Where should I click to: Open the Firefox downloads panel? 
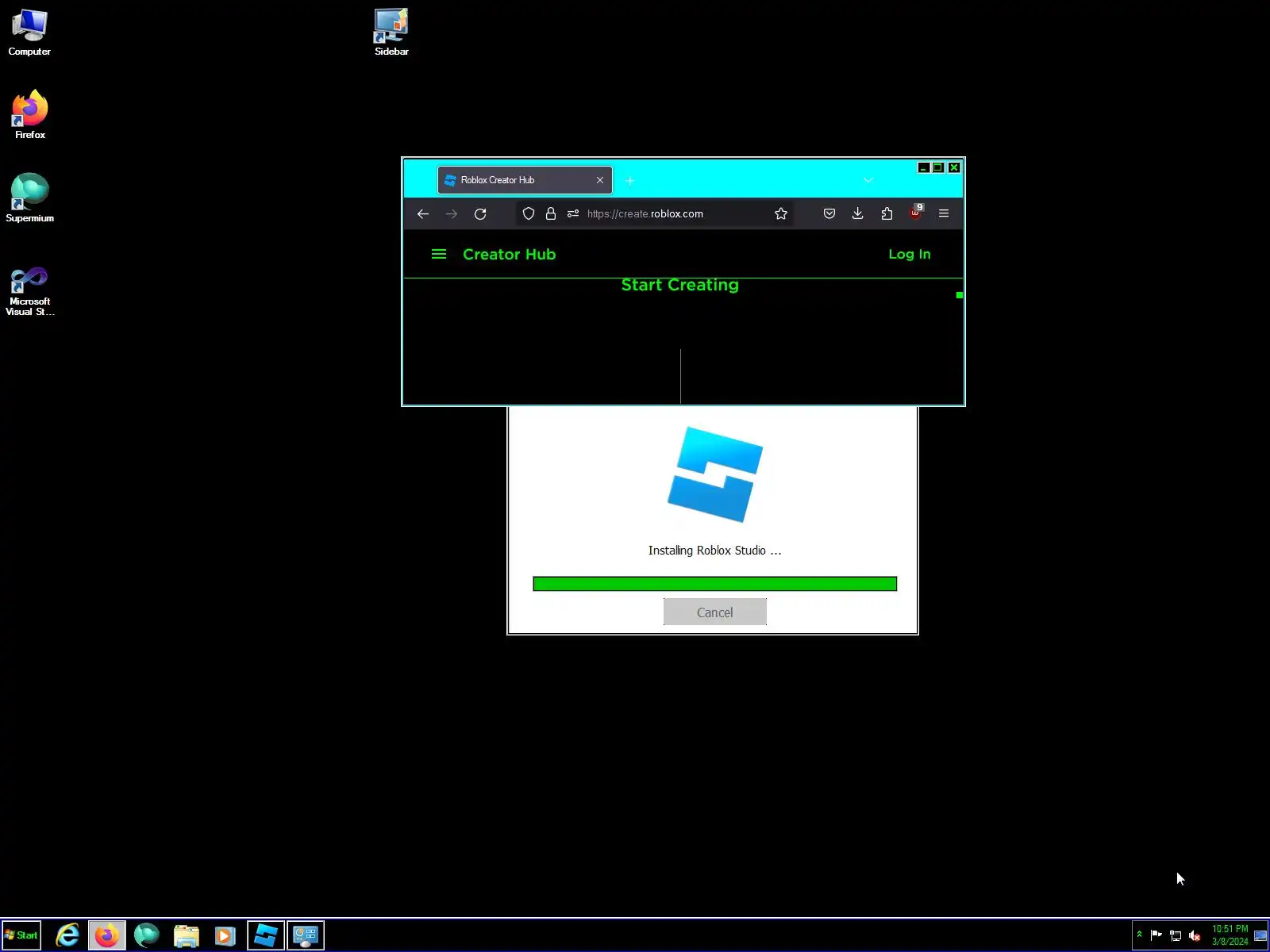pyautogui.click(x=858, y=213)
